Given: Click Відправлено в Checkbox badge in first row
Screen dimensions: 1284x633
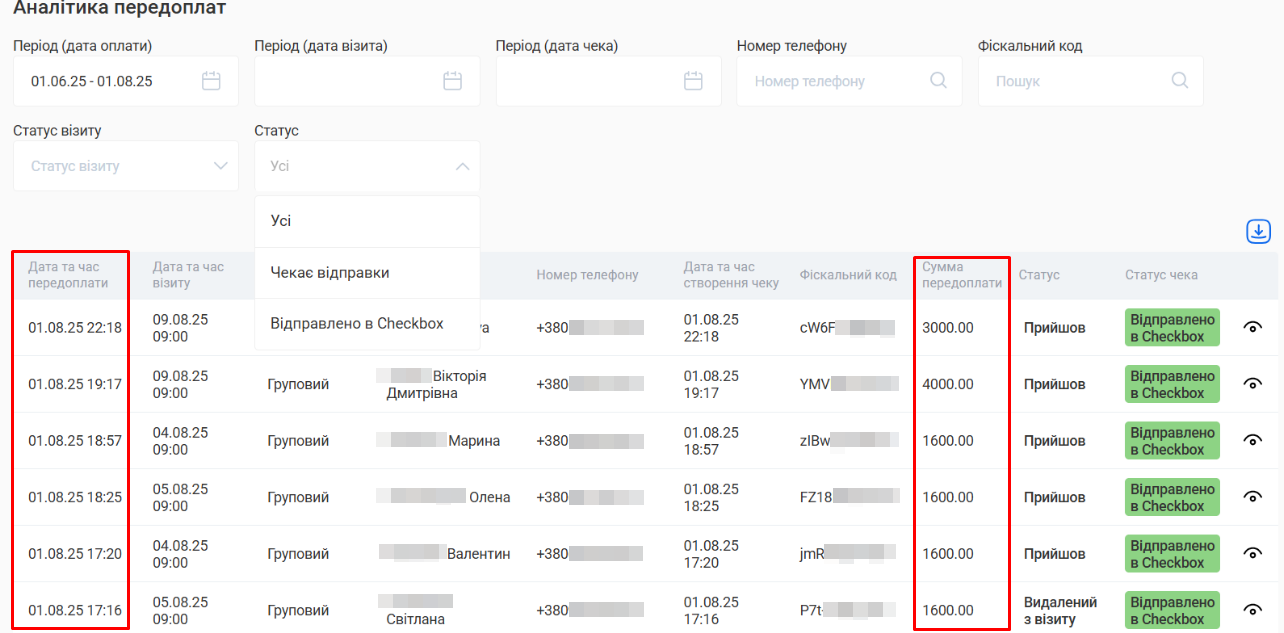Looking at the screenshot, I should click(1172, 328).
